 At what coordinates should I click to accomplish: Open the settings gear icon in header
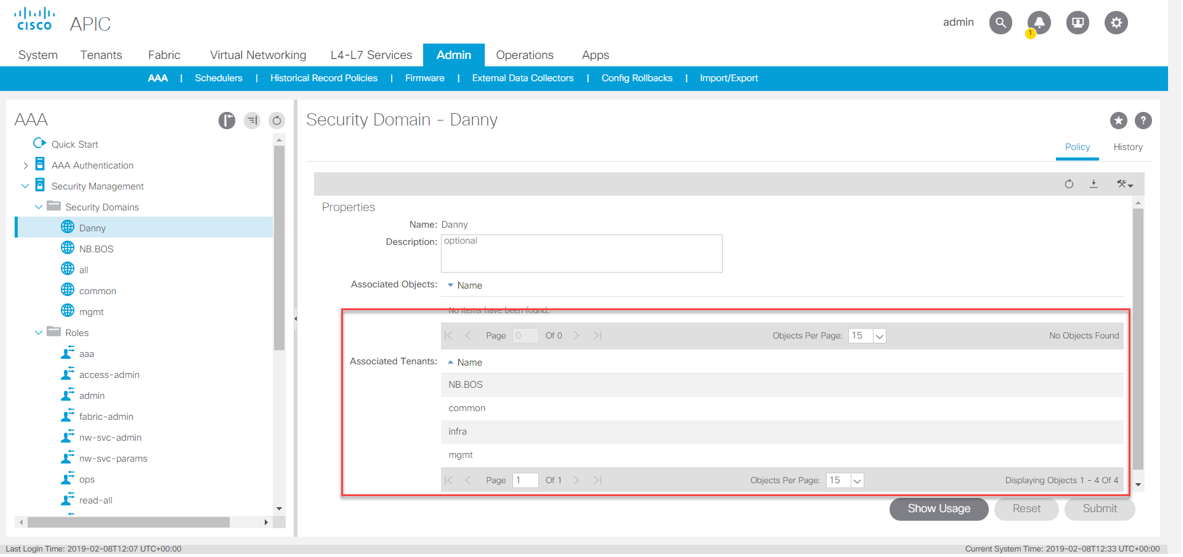(x=1117, y=23)
